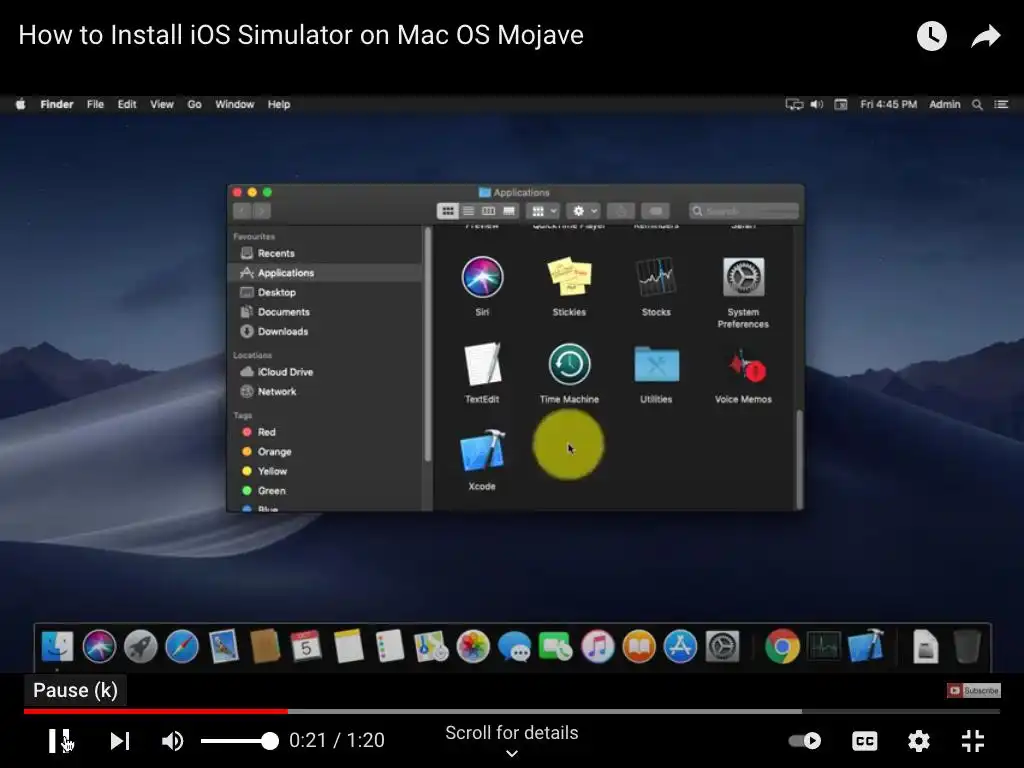Open the group-by arrangement dropdown
The height and width of the screenshot is (768, 1024).
543,211
